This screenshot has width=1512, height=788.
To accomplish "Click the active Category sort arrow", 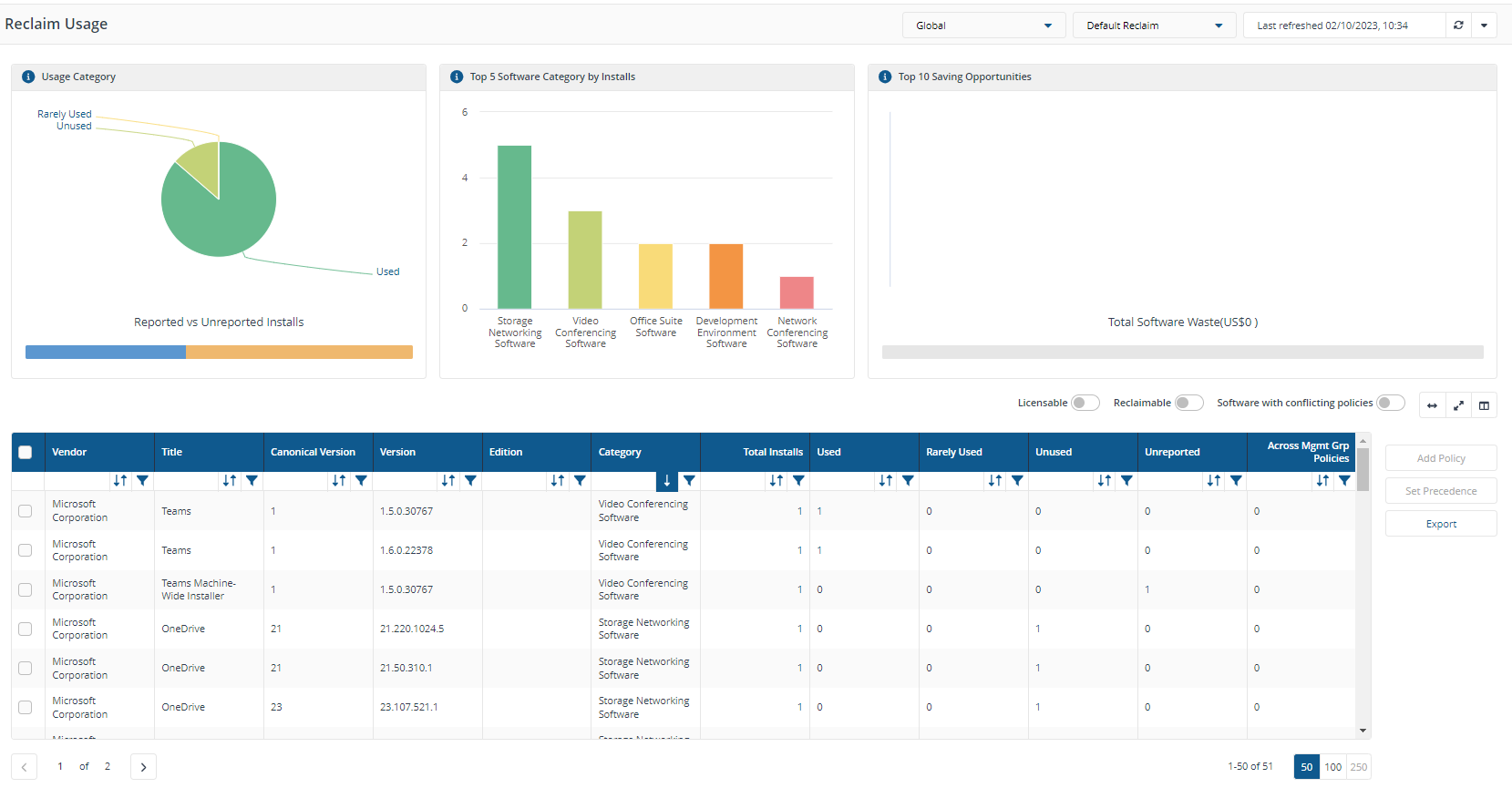I will coord(667,480).
